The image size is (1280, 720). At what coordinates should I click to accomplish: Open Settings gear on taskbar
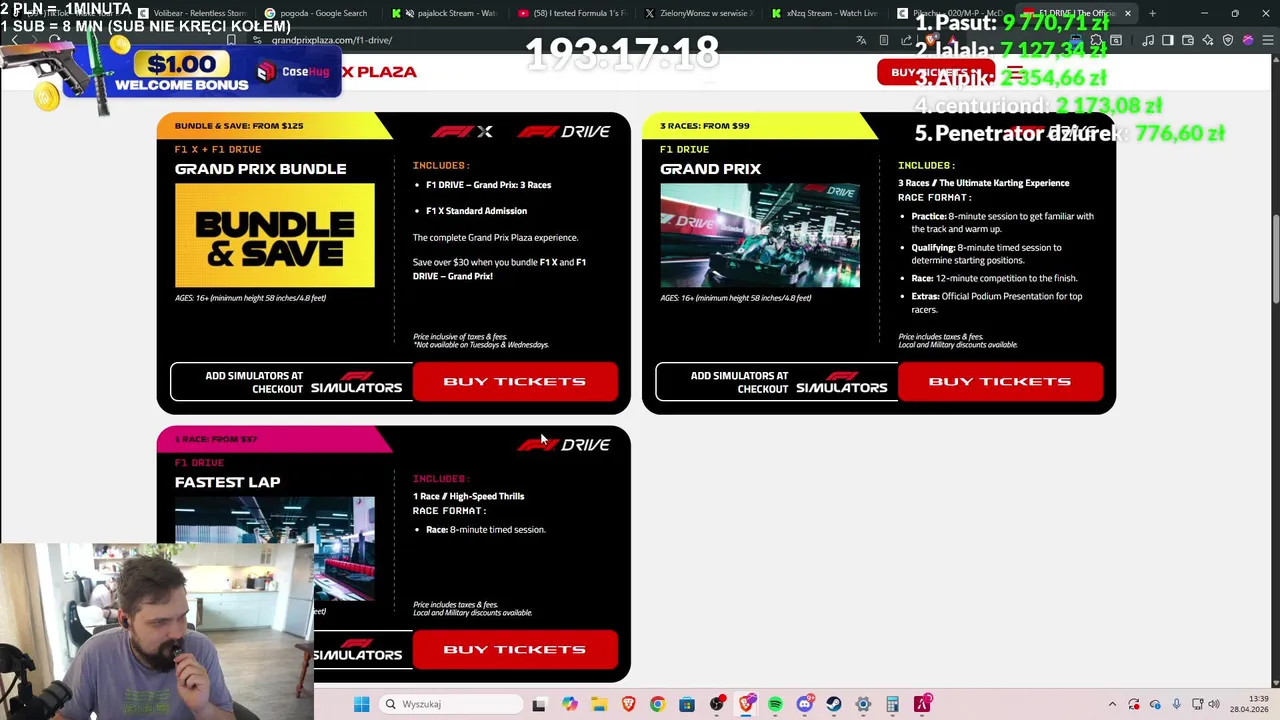pyautogui.click(x=863, y=704)
